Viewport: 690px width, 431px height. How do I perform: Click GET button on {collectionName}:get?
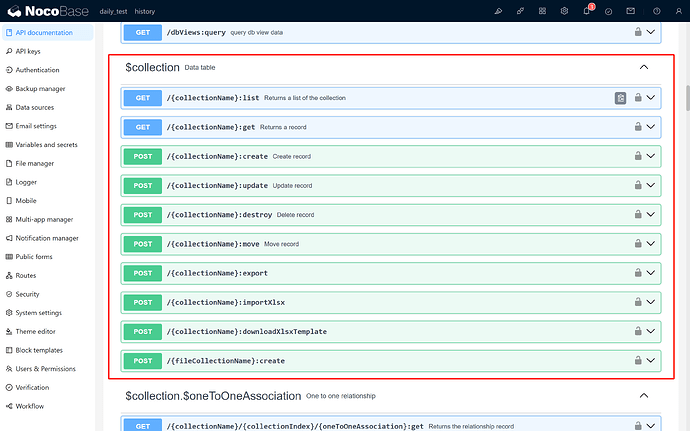[143, 127]
